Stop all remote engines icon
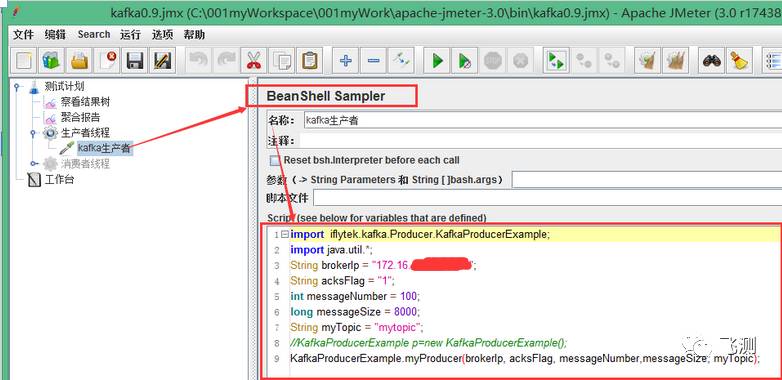The height and width of the screenshot is (380, 782). click(x=584, y=61)
